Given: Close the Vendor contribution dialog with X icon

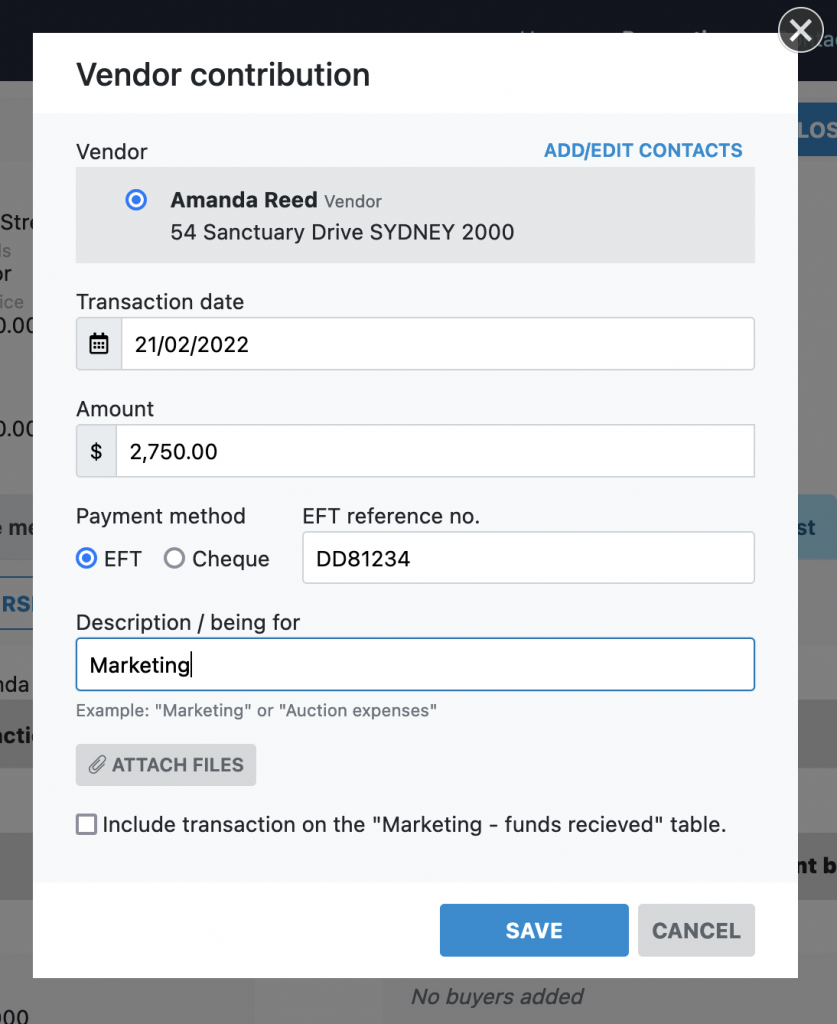Looking at the screenshot, I should click(x=800, y=31).
